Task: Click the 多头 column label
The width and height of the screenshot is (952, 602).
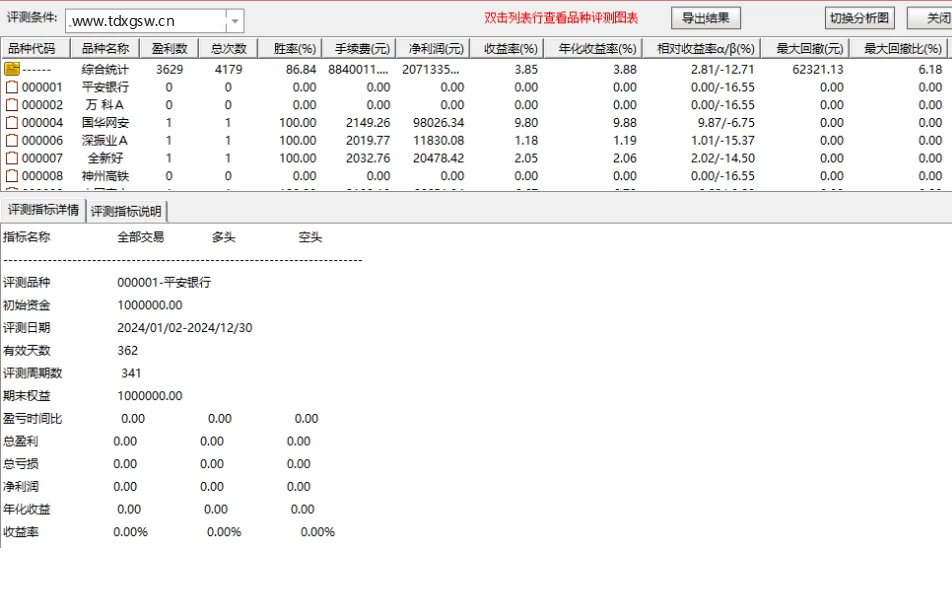Action: (223, 237)
